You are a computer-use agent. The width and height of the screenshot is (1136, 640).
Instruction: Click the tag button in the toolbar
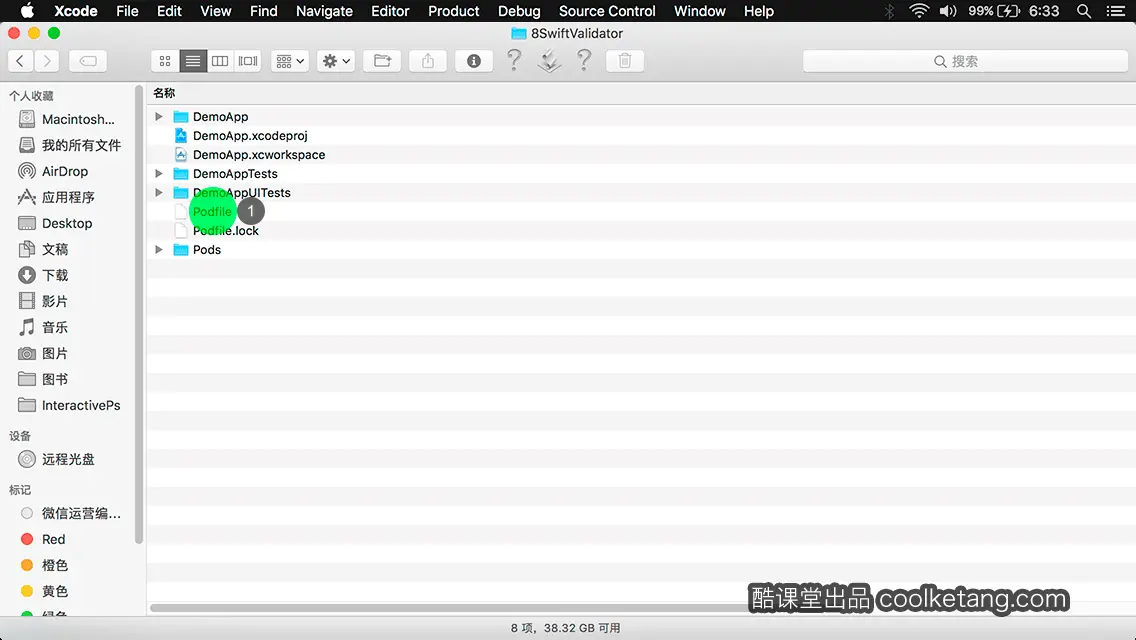[x=88, y=61]
